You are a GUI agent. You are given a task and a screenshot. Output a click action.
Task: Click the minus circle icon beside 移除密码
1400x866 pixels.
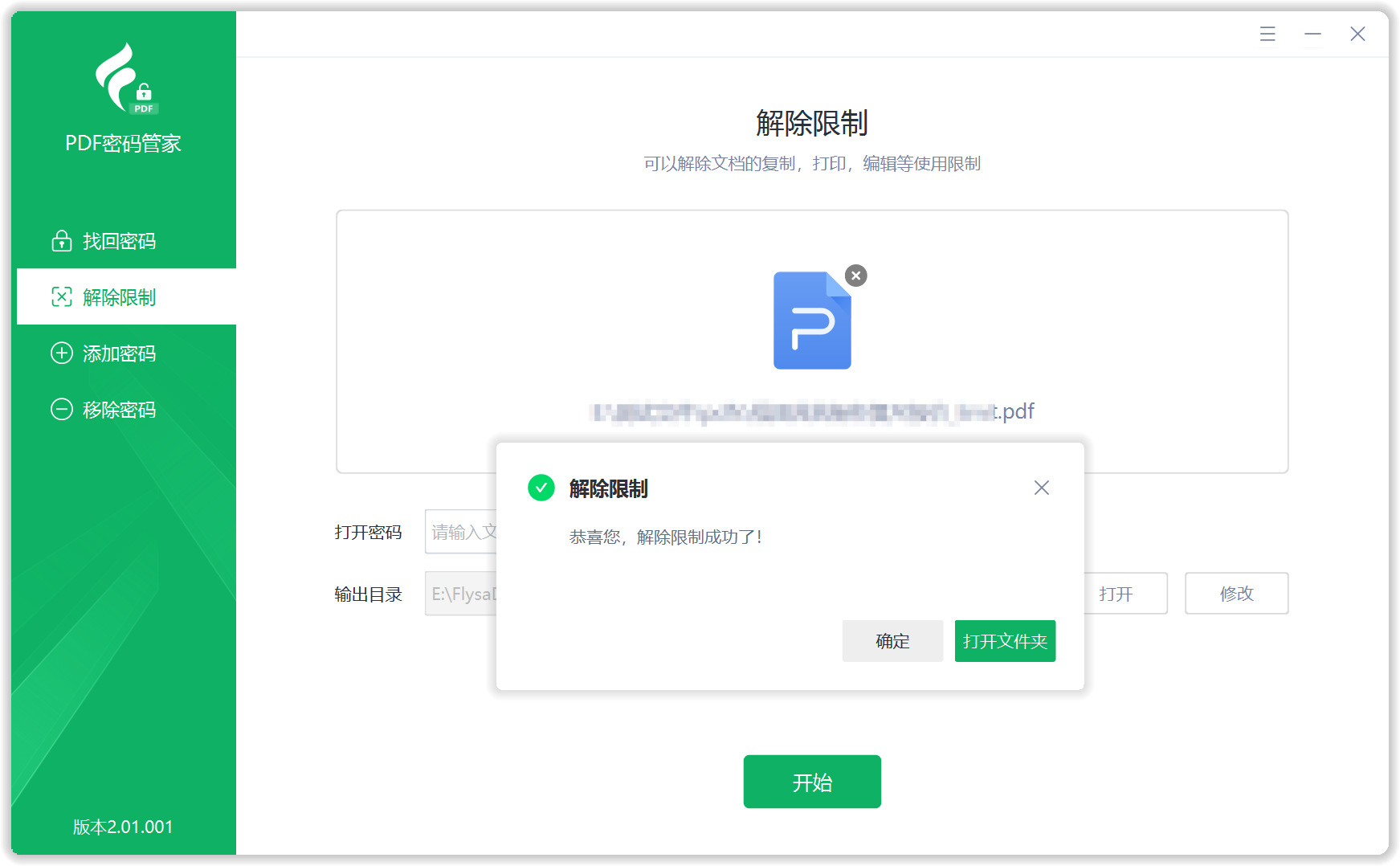(62, 410)
